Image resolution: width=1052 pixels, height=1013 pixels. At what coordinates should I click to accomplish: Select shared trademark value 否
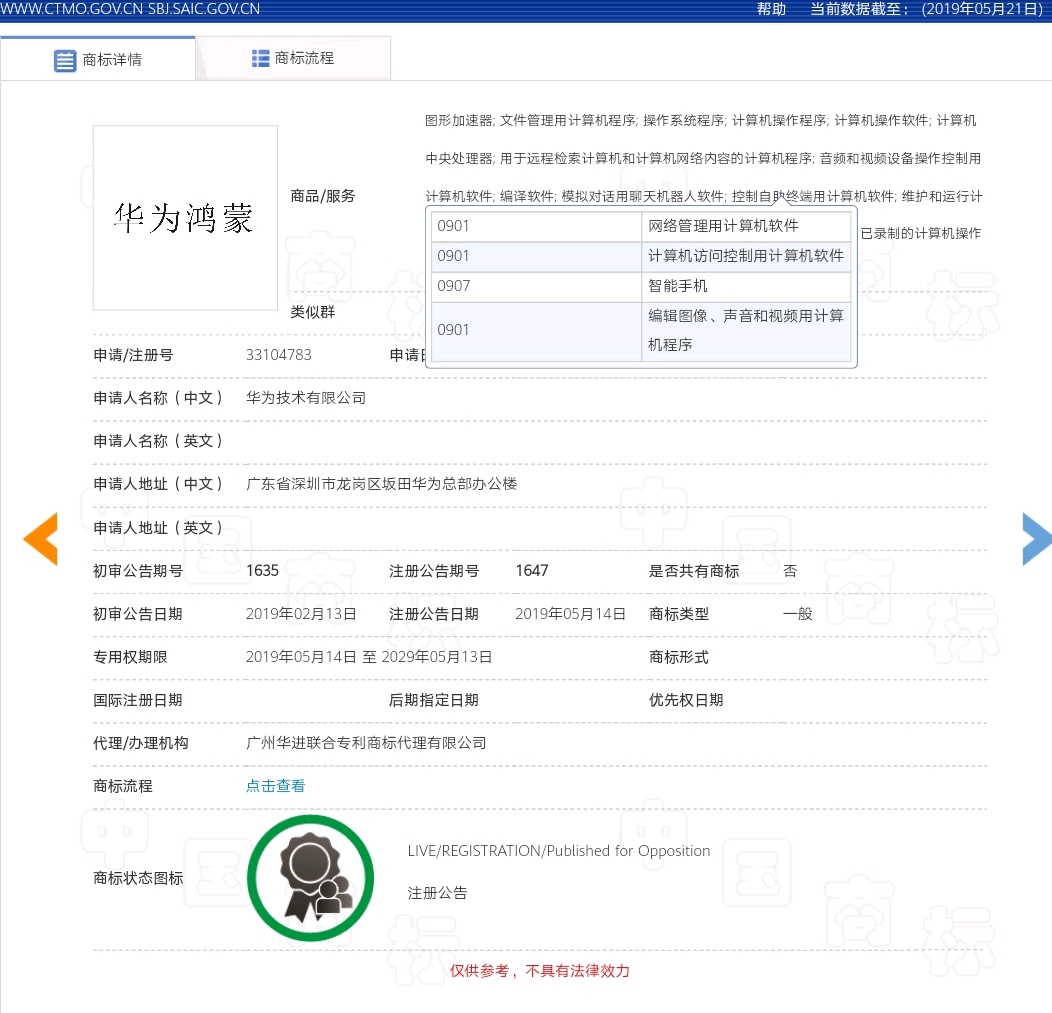tap(790, 571)
